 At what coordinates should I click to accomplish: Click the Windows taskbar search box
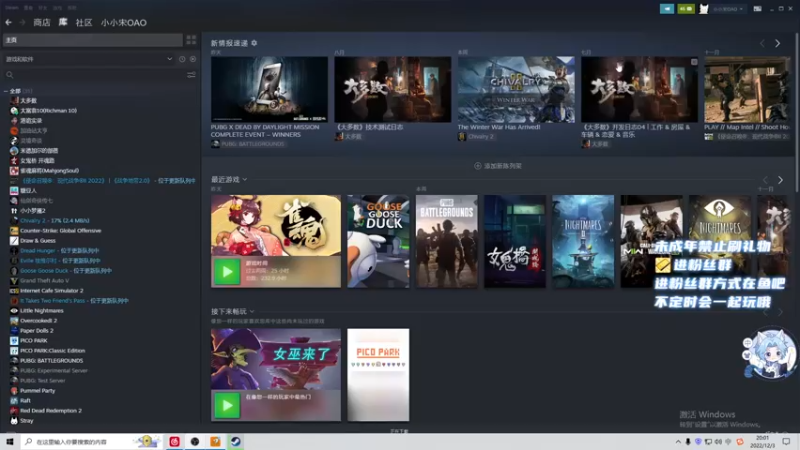[92, 441]
